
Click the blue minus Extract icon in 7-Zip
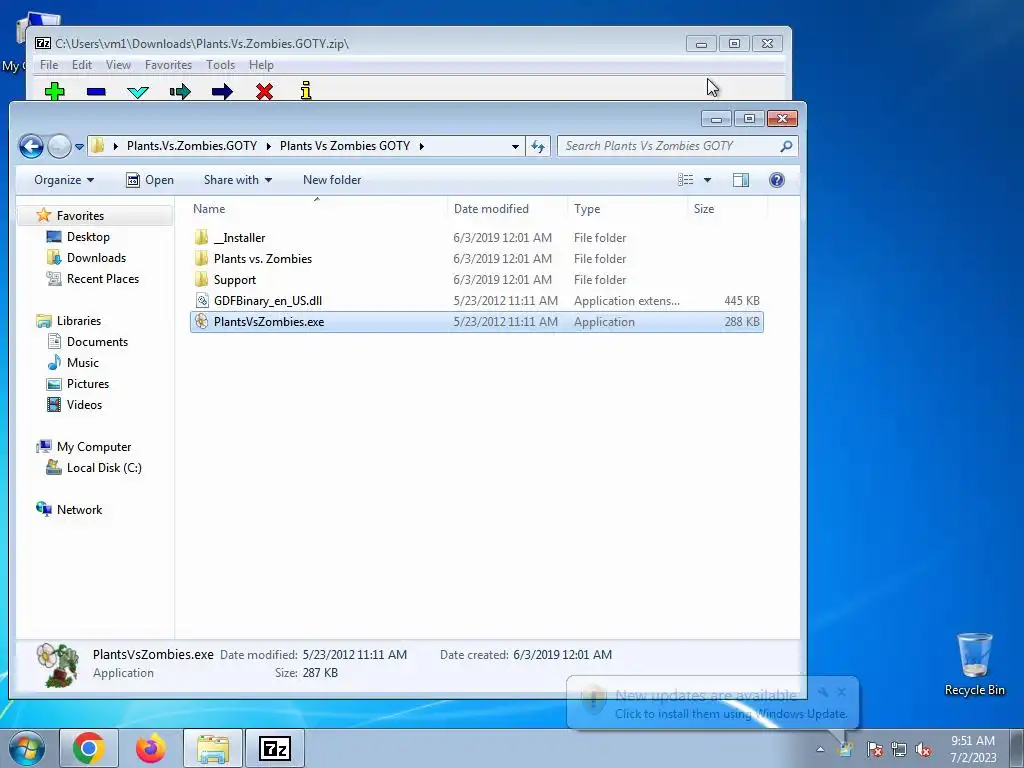point(96,91)
